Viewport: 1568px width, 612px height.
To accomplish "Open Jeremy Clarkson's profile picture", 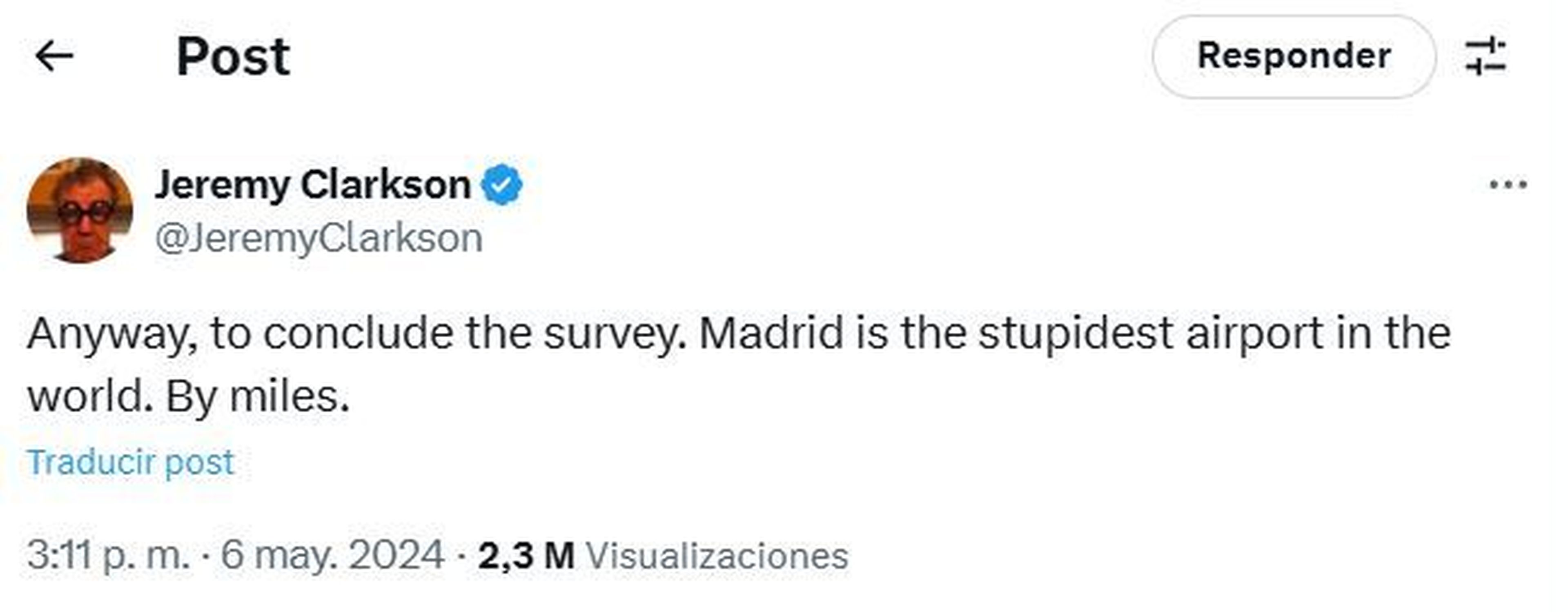I will pos(80,211).
